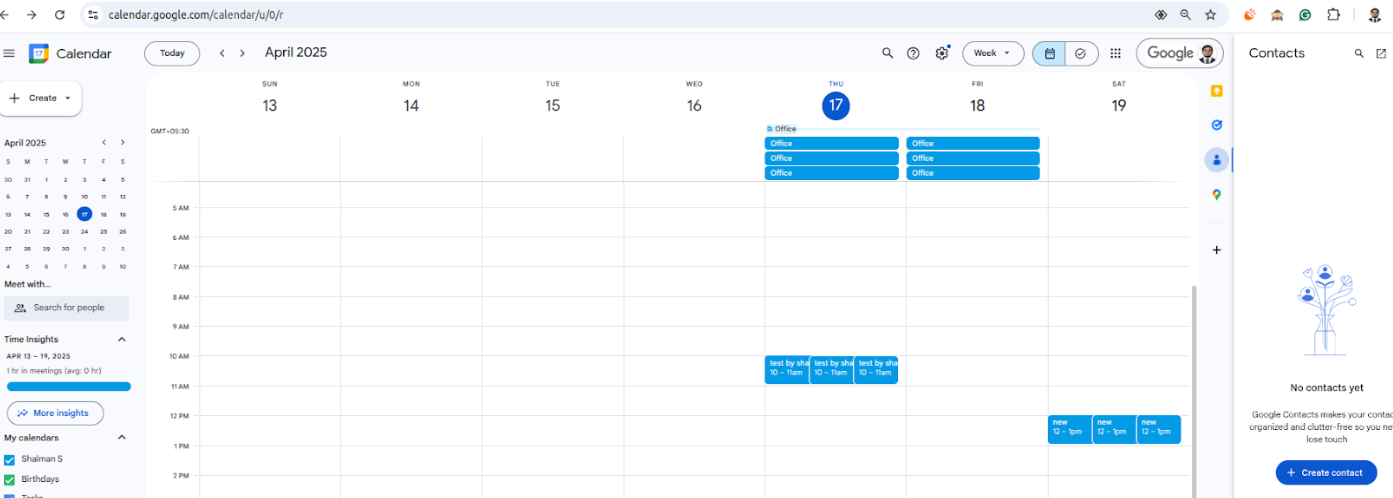
Task: Open the main menu hamburger icon
Action: tap(9, 54)
